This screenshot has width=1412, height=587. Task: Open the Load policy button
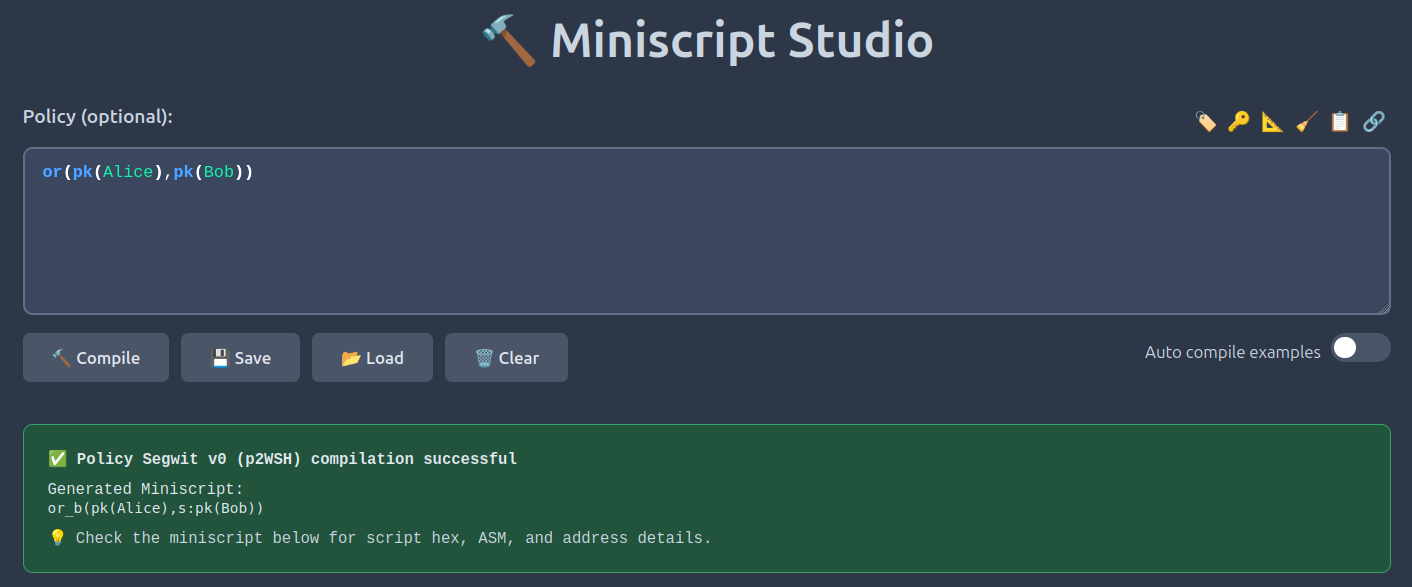372,358
